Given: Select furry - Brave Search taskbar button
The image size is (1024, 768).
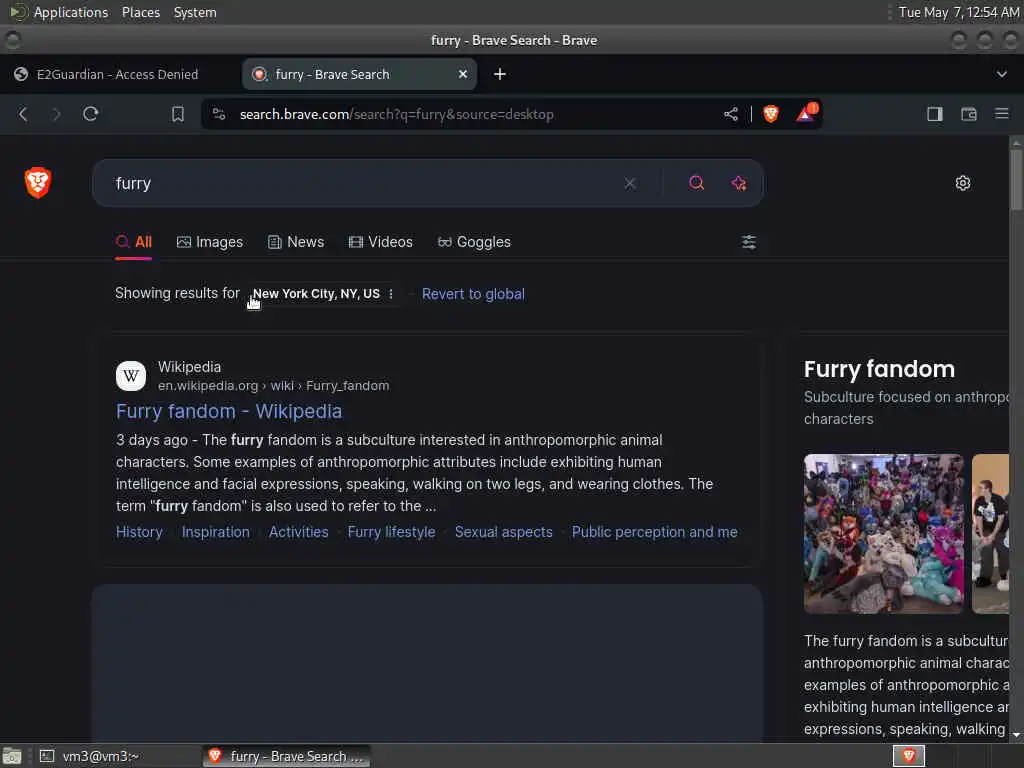Looking at the screenshot, I should tap(287, 756).
